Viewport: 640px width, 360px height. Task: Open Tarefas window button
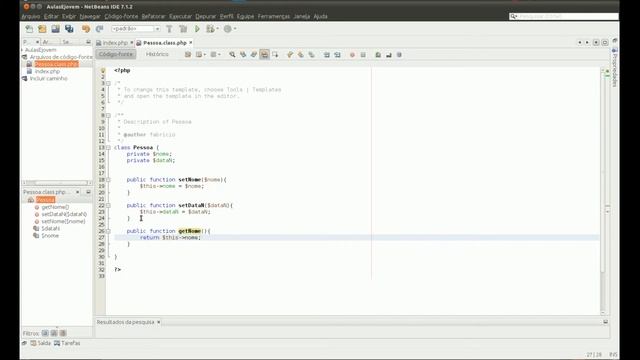click(x=67, y=343)
